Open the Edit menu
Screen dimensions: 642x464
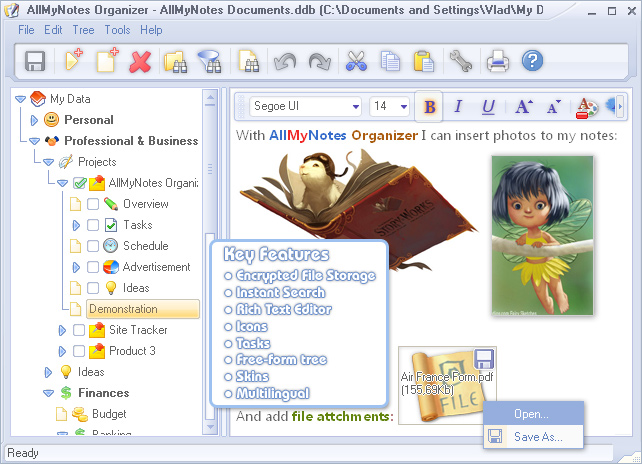pyautogui.click(x=53, y=30)
